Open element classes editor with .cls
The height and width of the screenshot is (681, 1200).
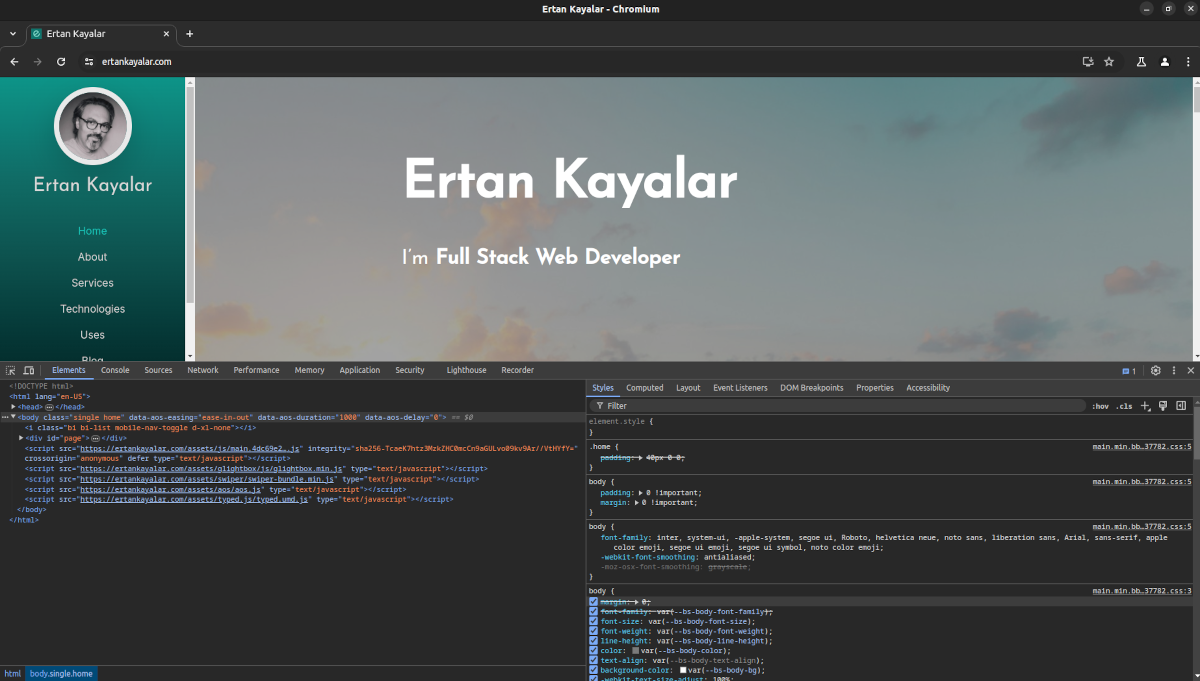1123,406
